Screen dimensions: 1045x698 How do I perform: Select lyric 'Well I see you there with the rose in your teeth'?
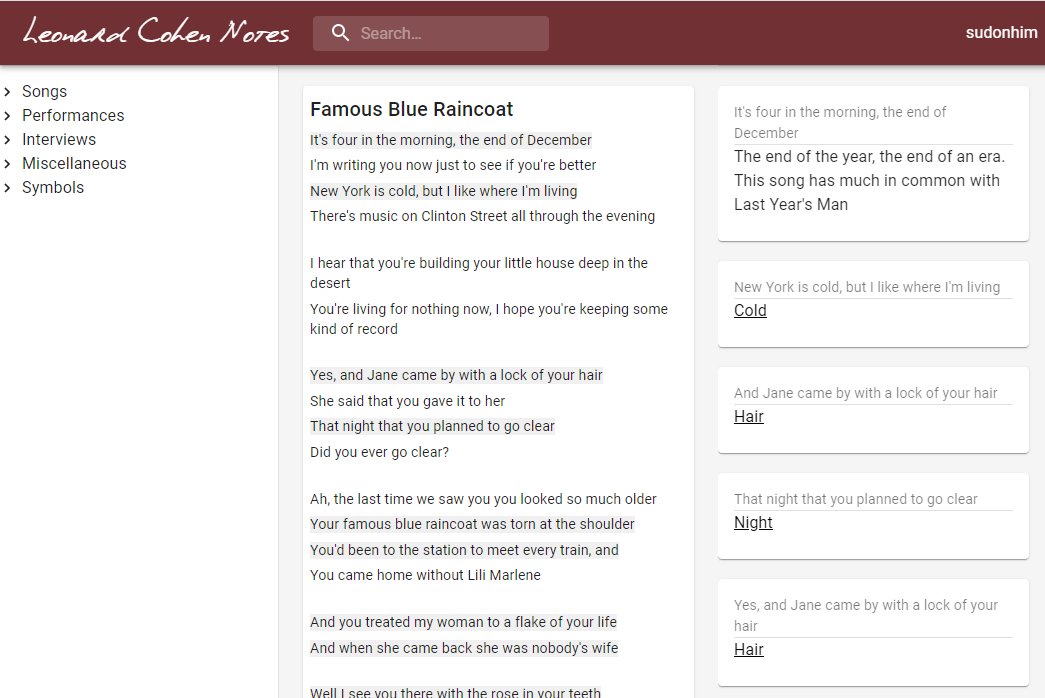pyautogui.click(x=455, y=693)
